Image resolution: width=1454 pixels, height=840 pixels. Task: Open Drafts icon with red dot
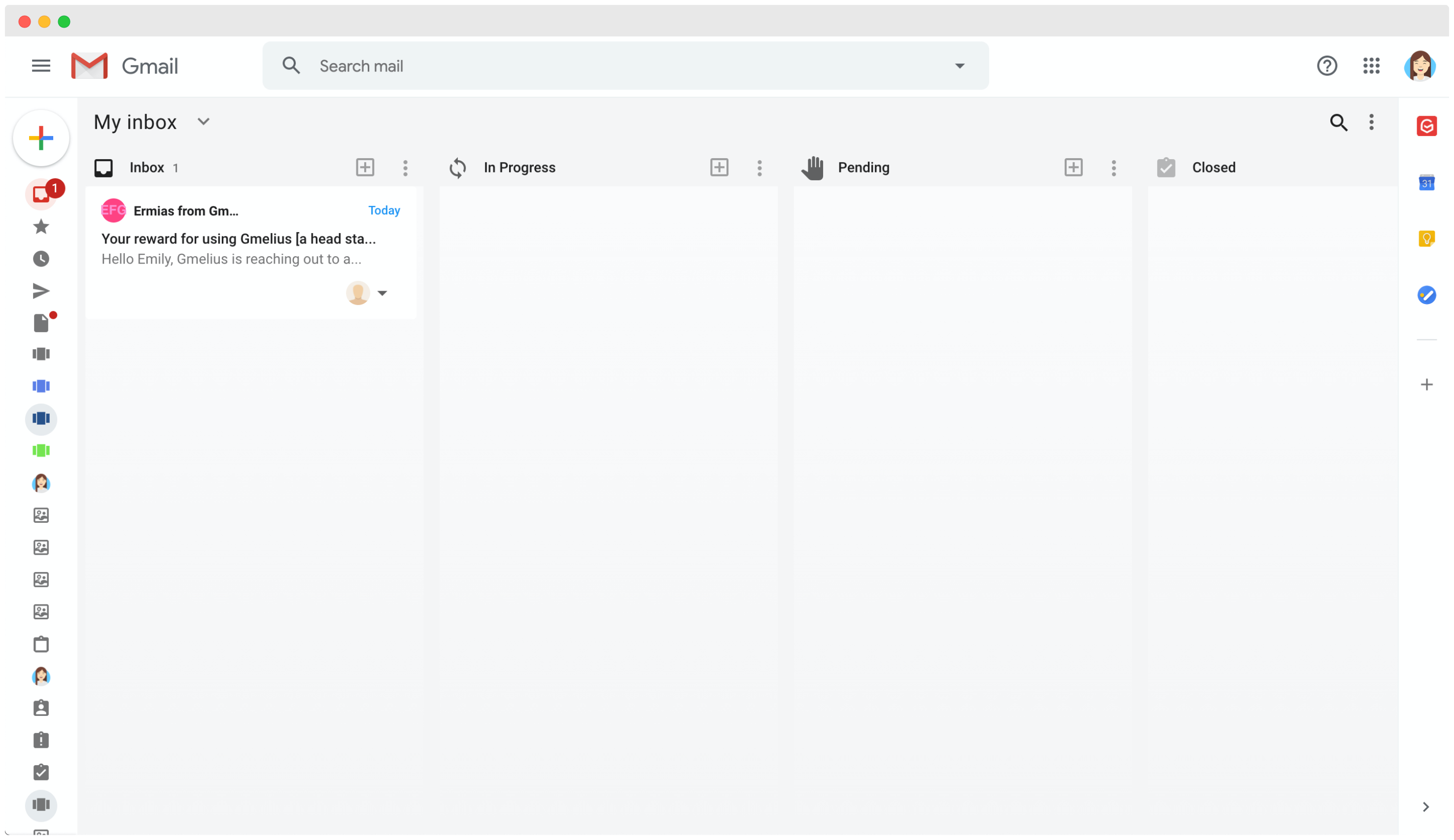coord(41,323)
